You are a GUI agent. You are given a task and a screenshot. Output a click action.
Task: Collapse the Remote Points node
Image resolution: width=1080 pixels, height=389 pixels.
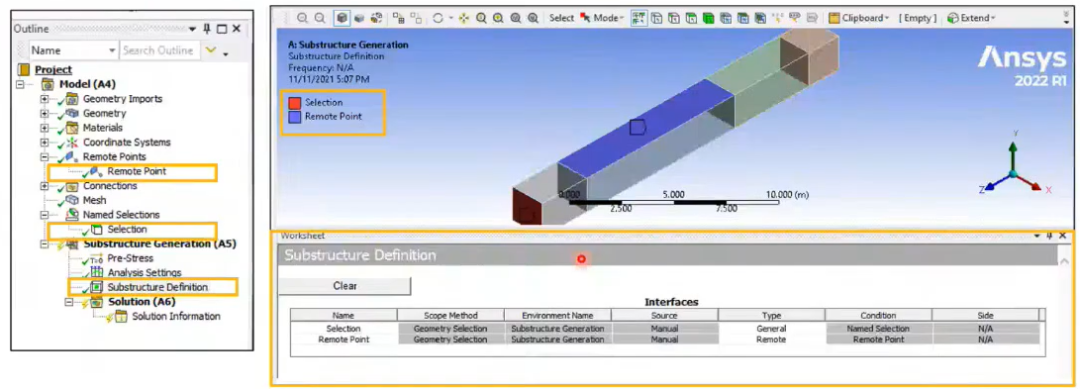tap(45, 157)
